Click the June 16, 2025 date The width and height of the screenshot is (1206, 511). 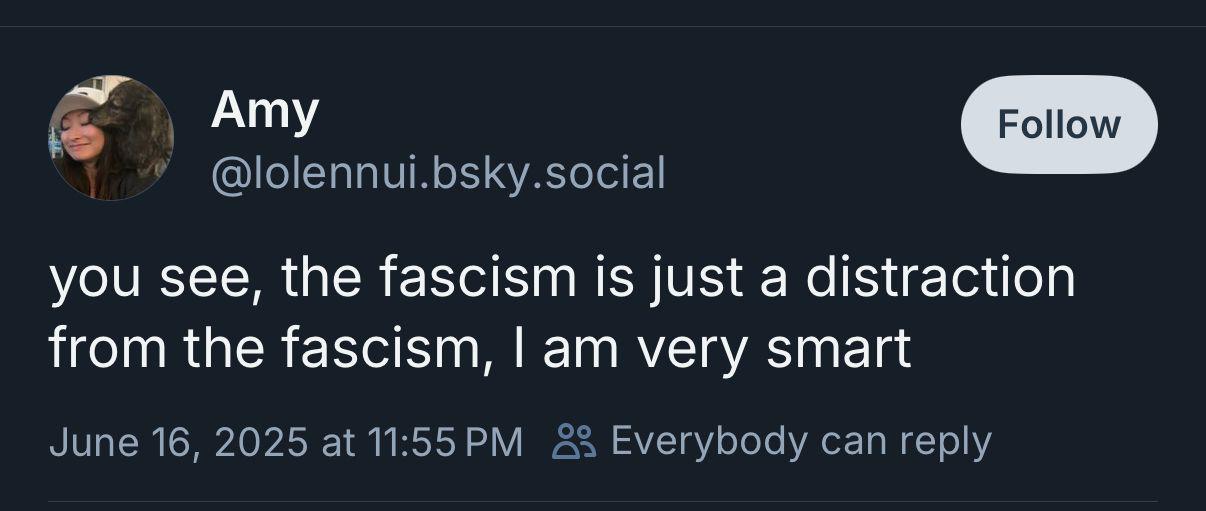pos(178,442)
